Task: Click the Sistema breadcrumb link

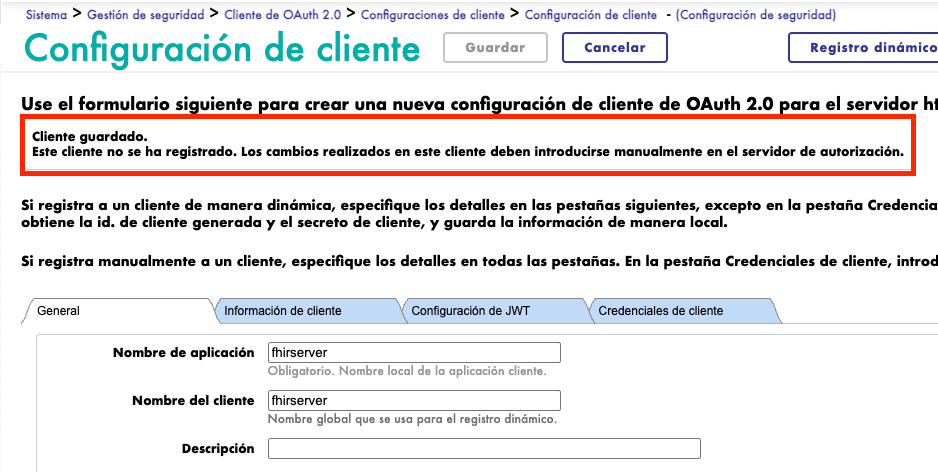Action: tap(47, 15)
